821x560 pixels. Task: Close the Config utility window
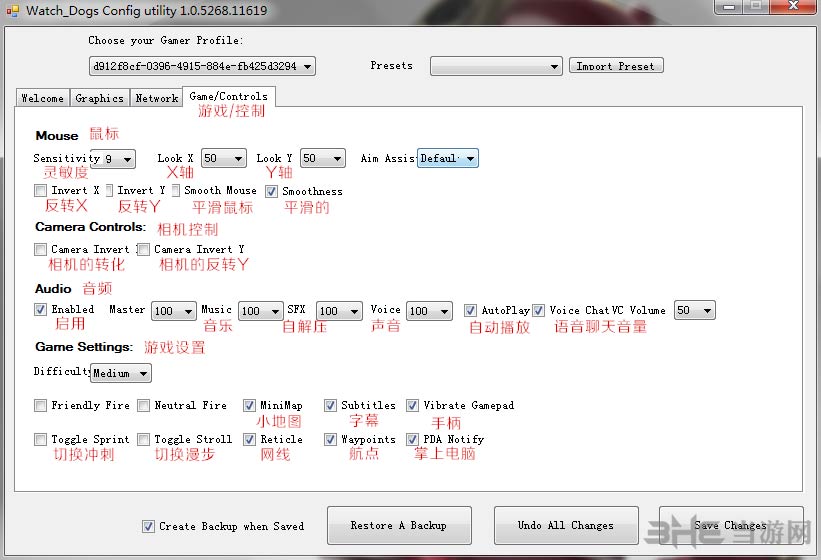tap(793, 6)
